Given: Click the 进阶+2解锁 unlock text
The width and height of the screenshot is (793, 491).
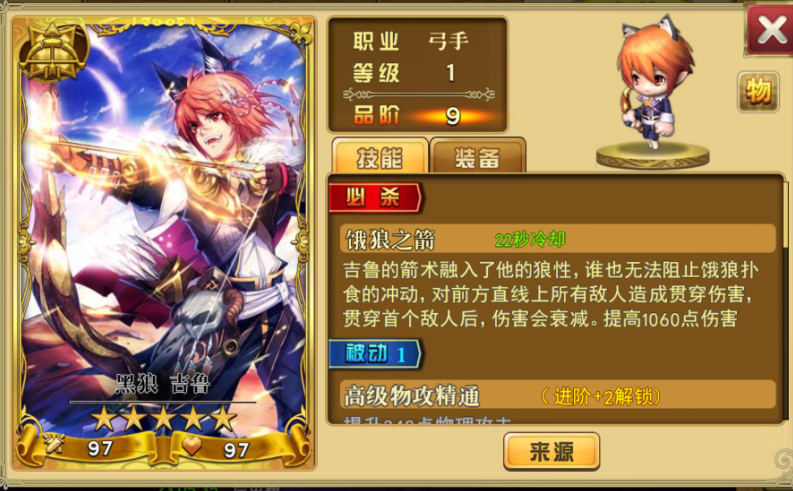Looking at the screenshot, I should tap(601, 396).
